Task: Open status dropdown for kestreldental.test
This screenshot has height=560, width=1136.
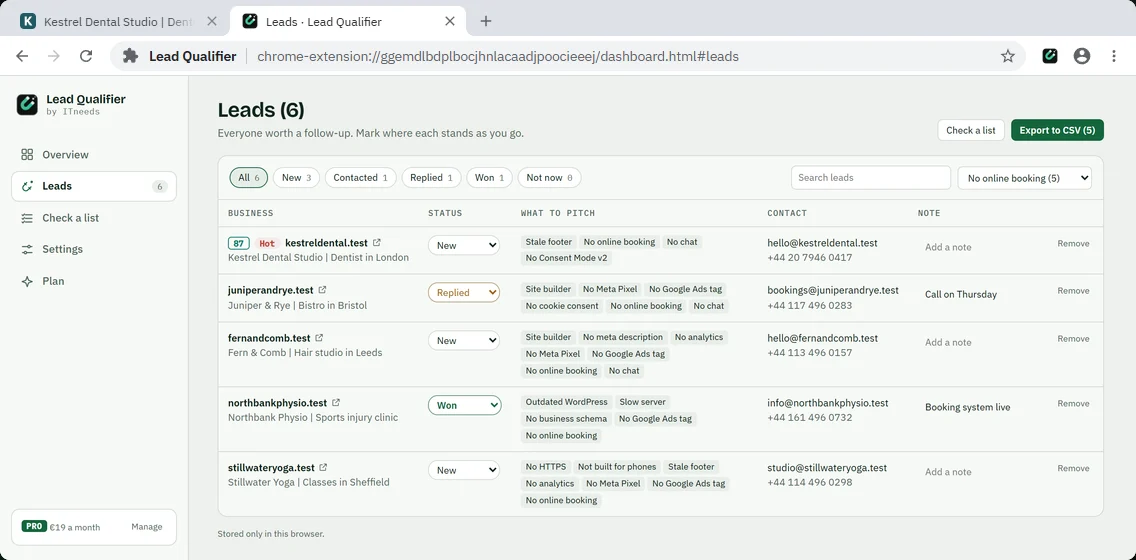Action: point(464,246)
